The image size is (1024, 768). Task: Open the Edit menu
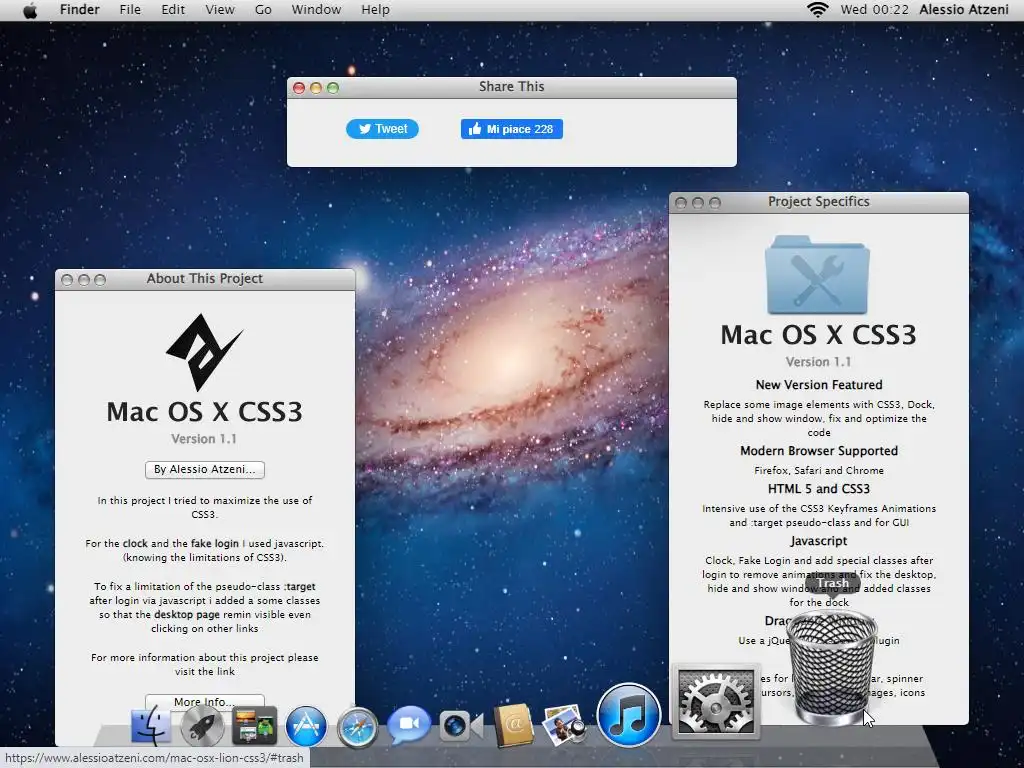click(173, 10)
